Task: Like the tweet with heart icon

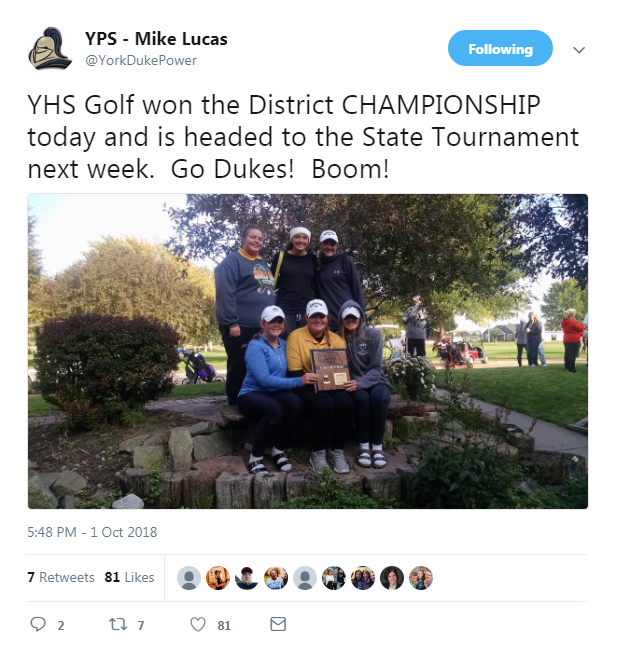Action: point(198,624)
